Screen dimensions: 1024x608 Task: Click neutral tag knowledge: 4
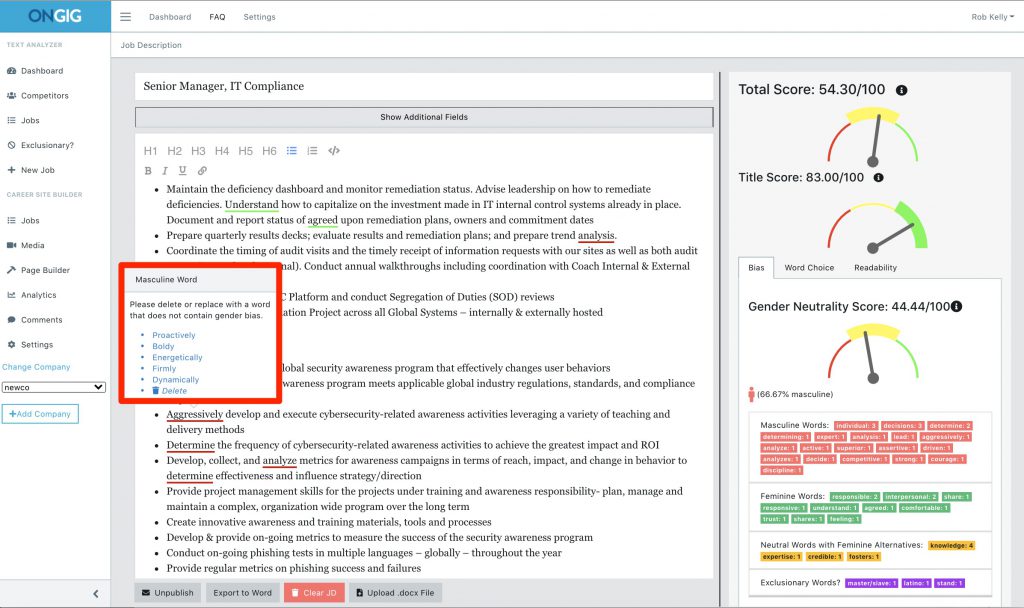point(952,545)
